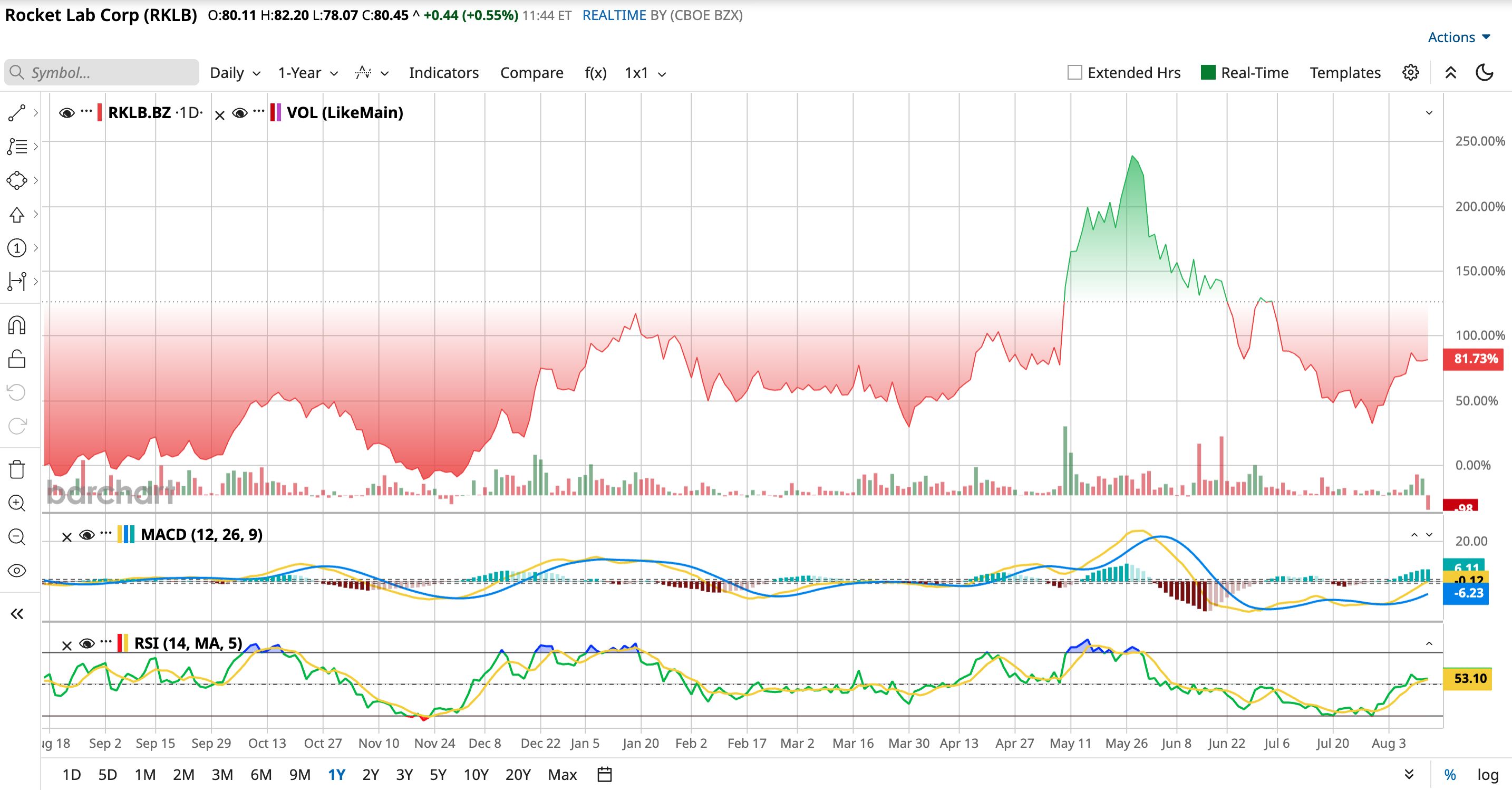This screenshot has height=790, width=1512.
Task: Click the RKLB.BZ red color swatch
Action: [100, 112]
